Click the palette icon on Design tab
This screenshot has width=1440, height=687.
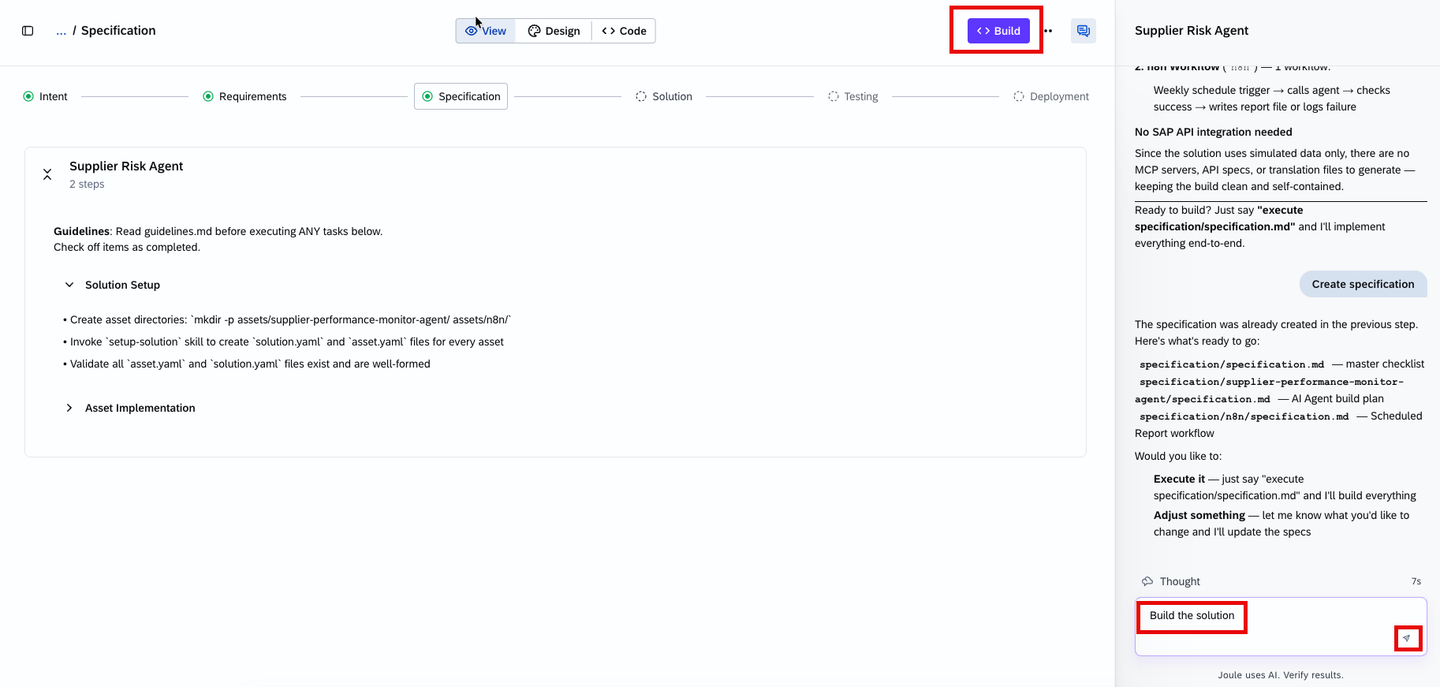pyautogui.click(x=534, y=31)
